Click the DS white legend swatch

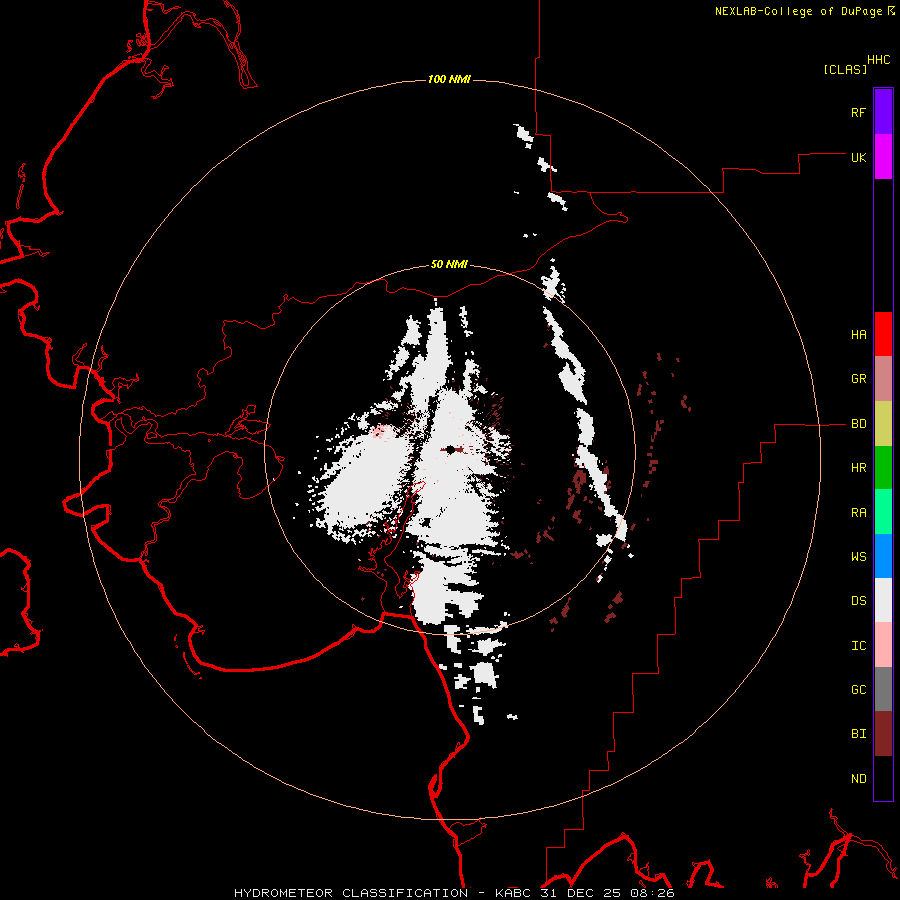(x=883, y=600)
